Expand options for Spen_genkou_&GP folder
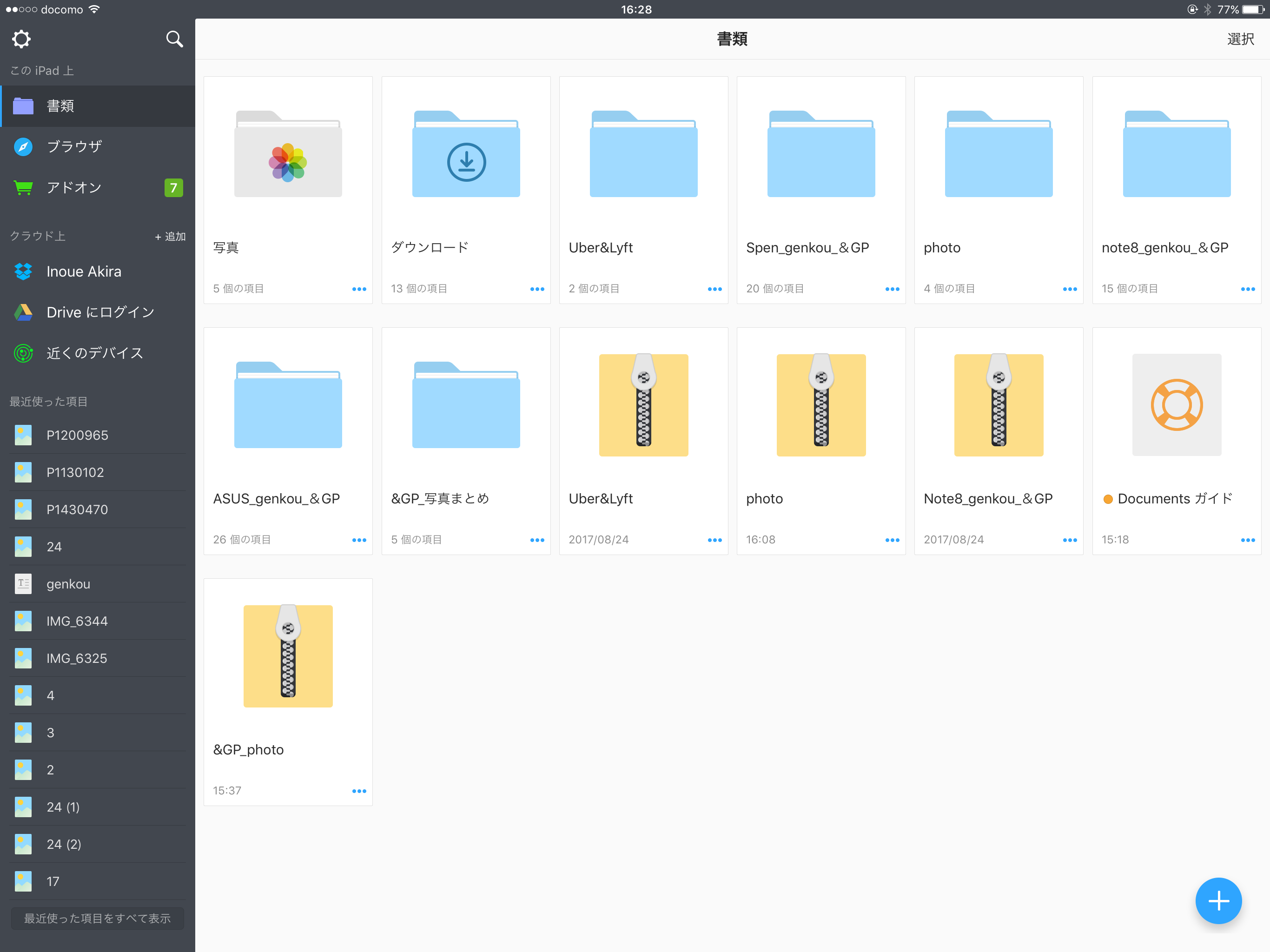Screen dimensions: 1270x952 pyautogui.click(x=892, y=289)
